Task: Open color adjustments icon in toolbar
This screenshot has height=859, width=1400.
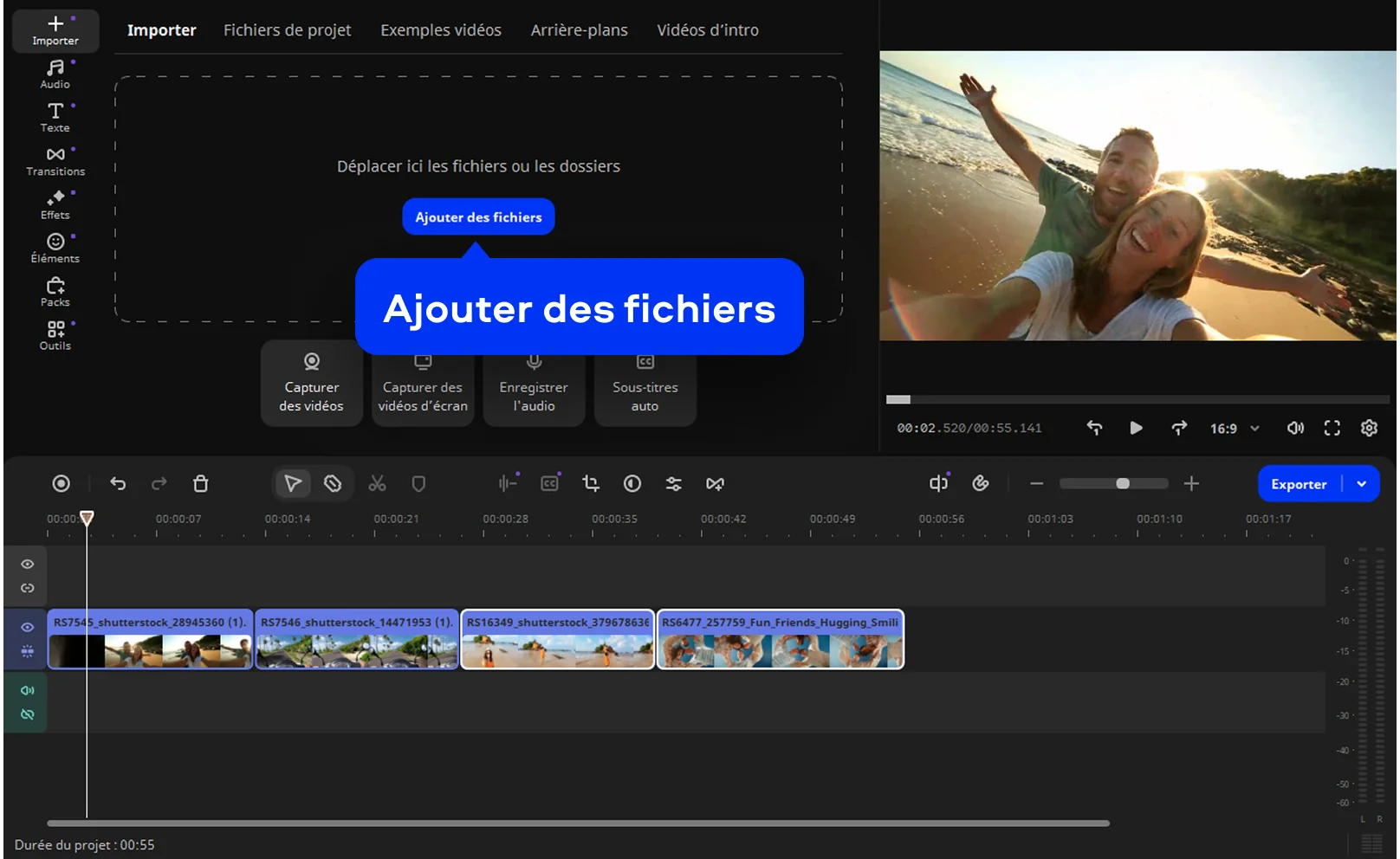Action: (632, 484)
